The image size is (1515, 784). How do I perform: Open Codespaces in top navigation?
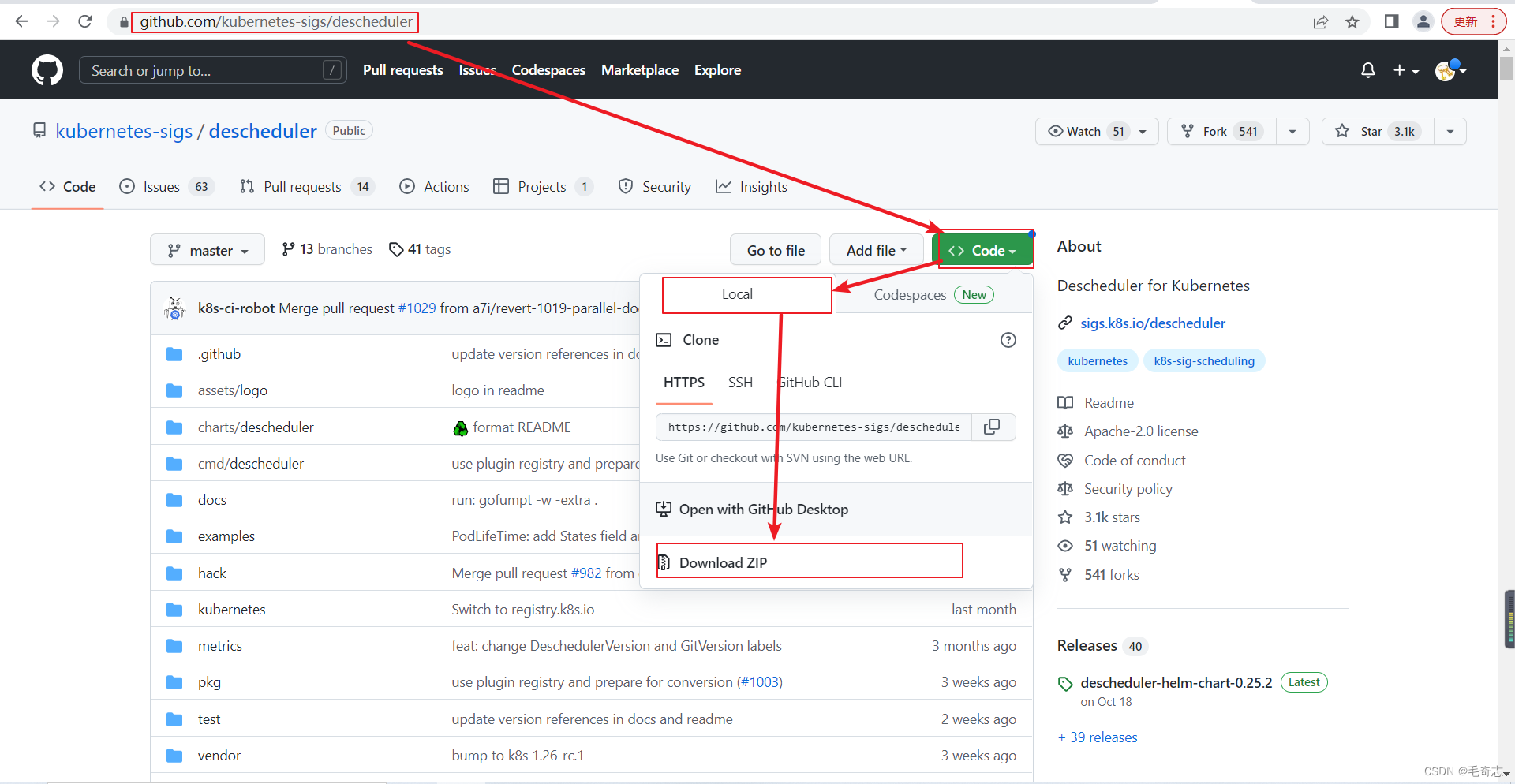click(x=548, y=70)
